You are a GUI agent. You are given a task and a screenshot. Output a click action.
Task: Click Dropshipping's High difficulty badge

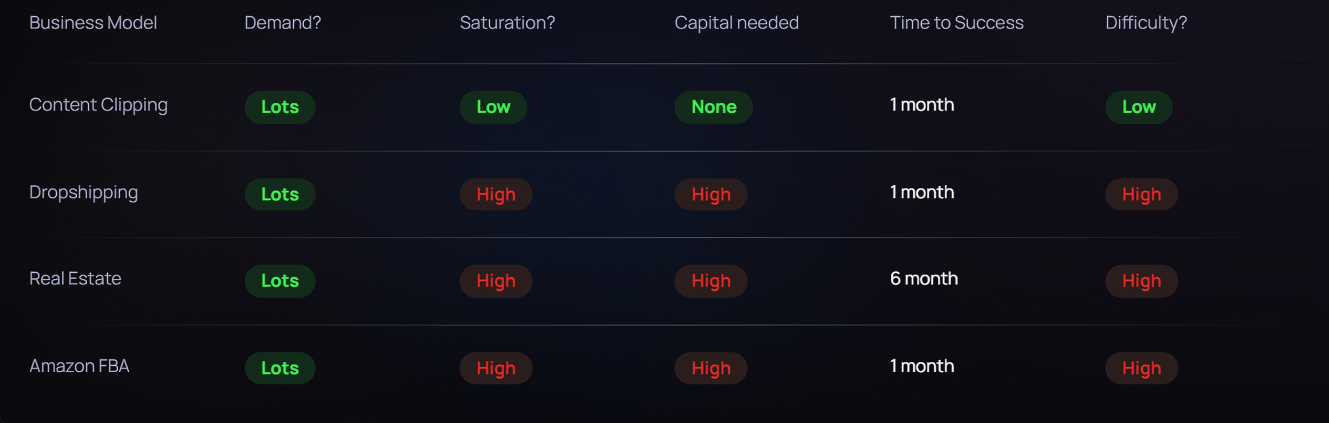1141,194
